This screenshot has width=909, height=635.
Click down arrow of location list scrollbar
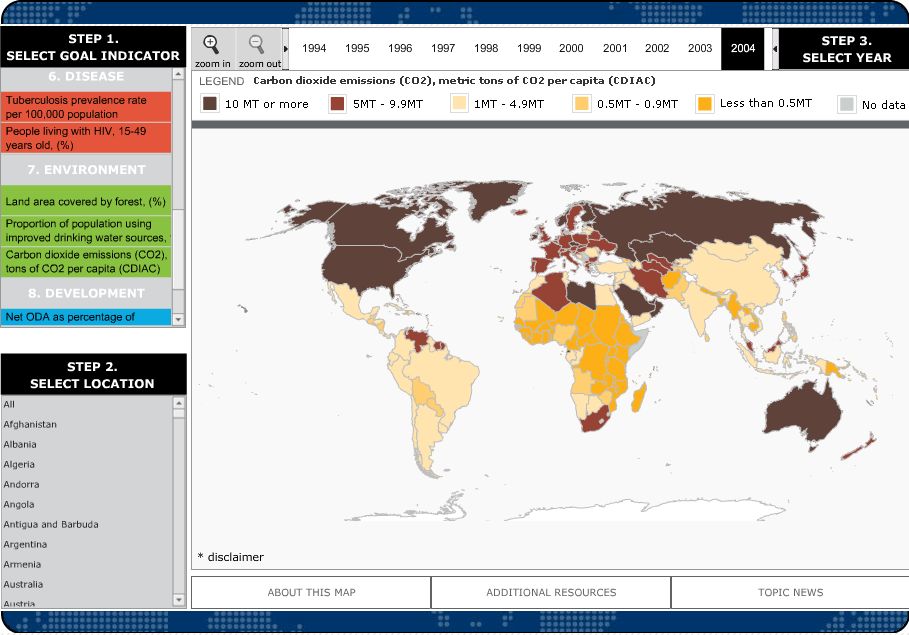coord(179,600)
